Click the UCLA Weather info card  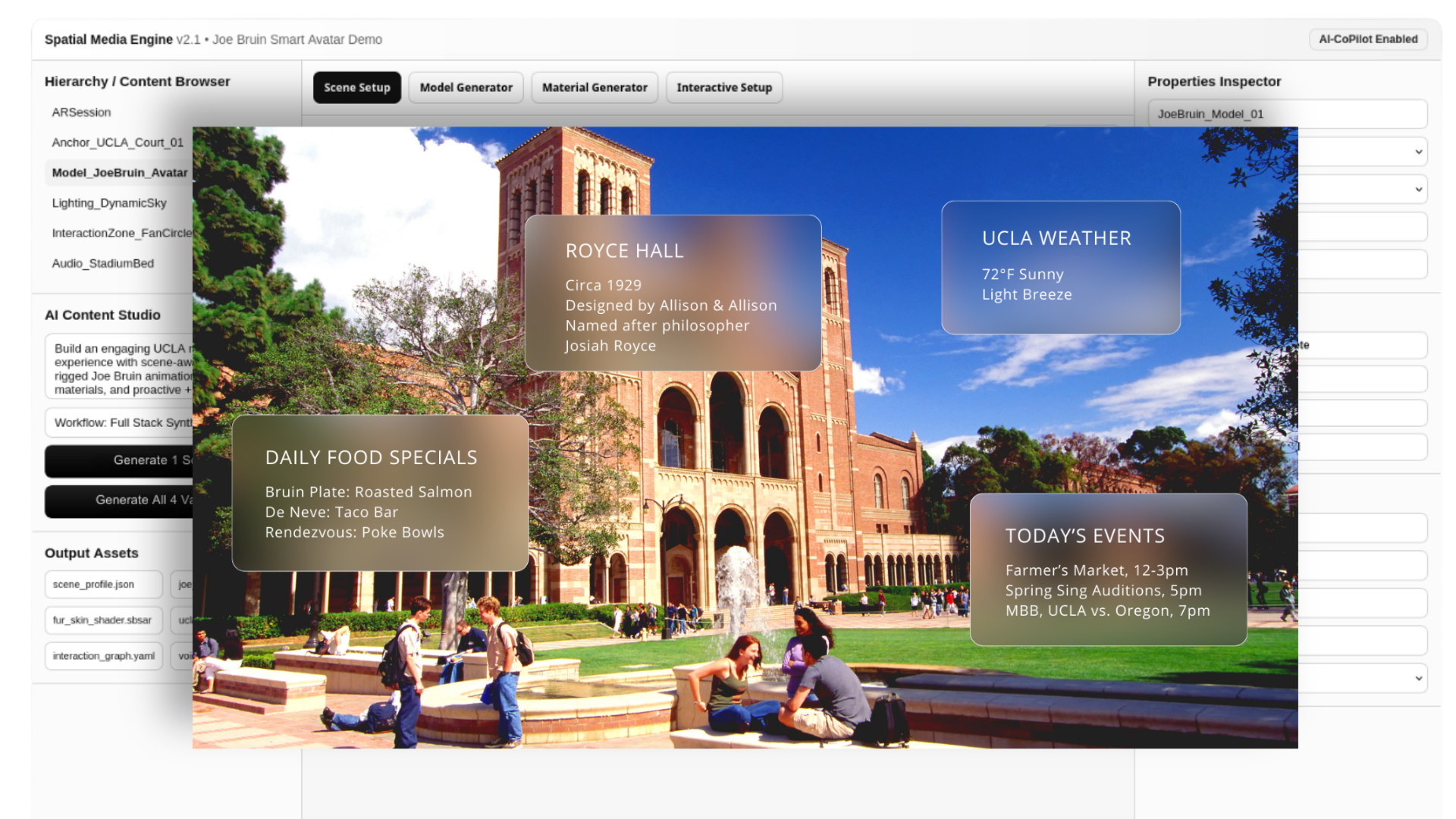click(1060, 267)
